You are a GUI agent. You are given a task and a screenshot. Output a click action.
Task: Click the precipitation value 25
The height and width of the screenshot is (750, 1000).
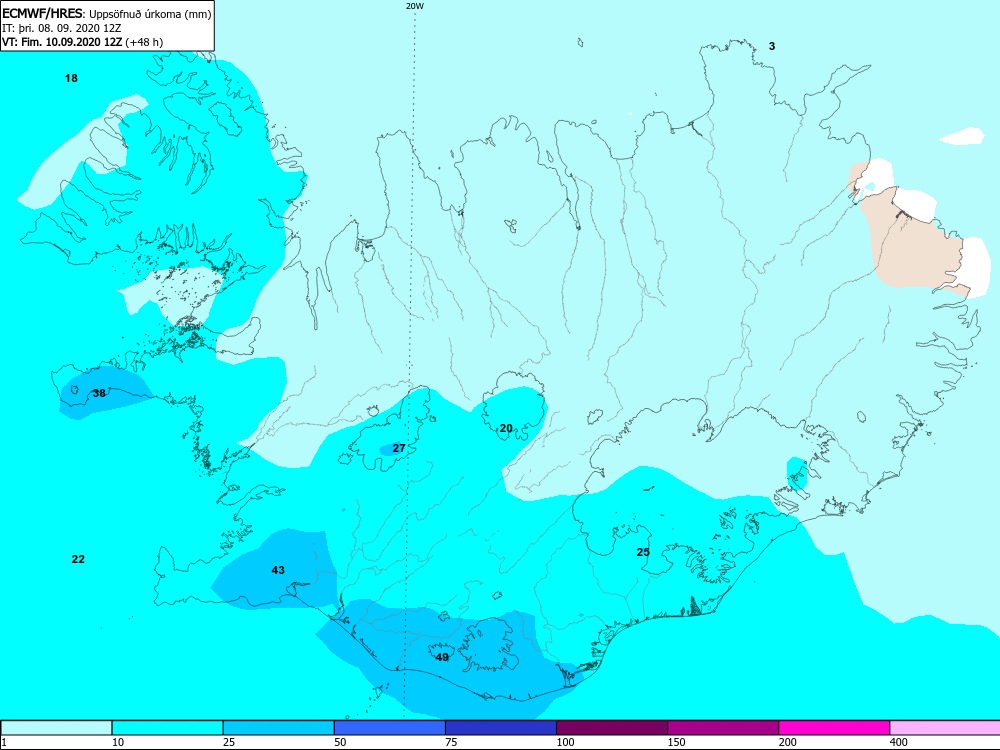(643, 552)
